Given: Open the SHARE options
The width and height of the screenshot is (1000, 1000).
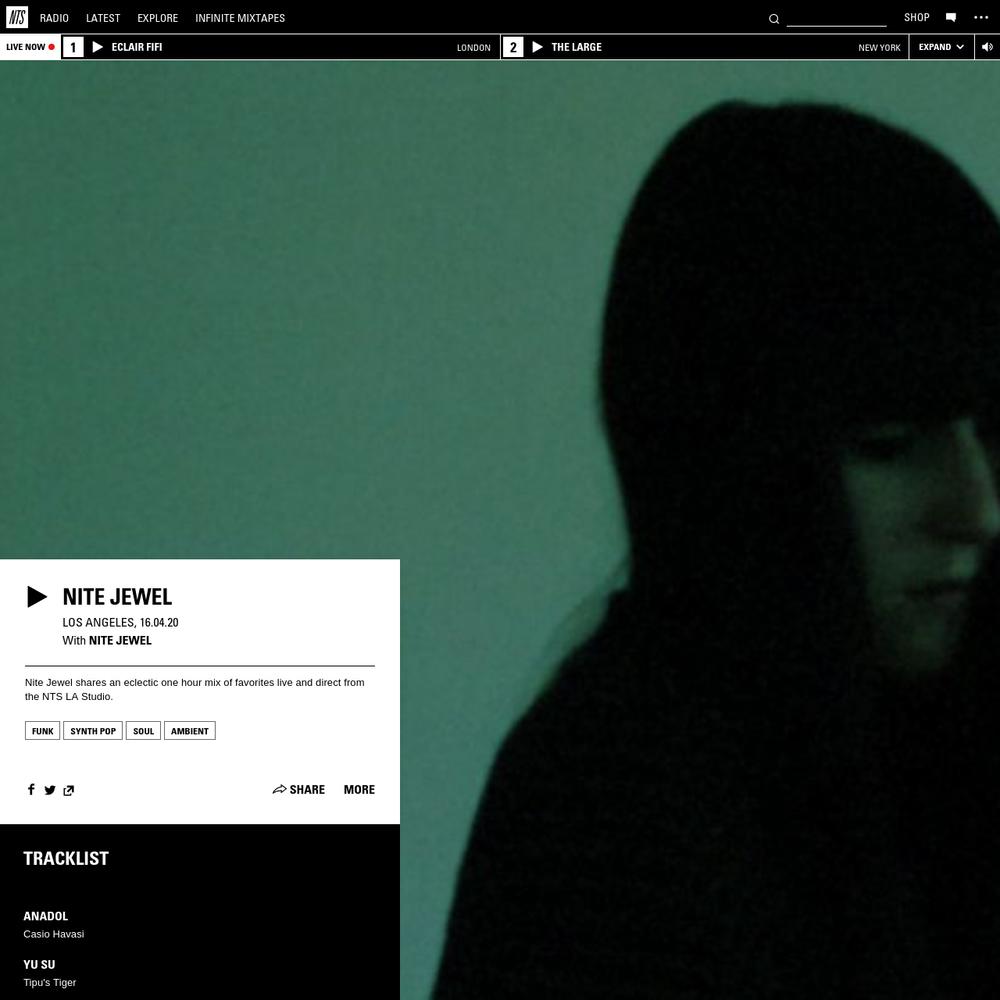Looking at the screenshot, I should [298, 790].
